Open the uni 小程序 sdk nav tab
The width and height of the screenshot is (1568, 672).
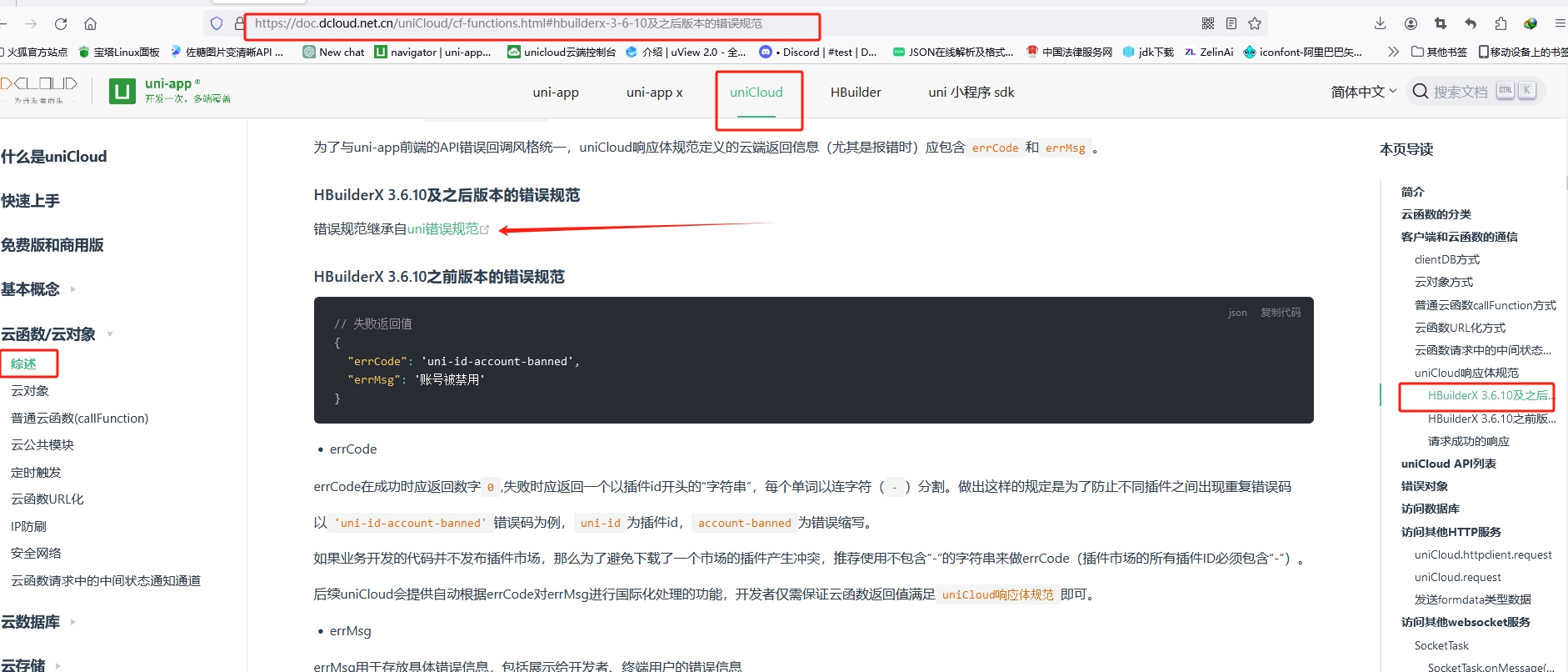click(x=971, y=93)
